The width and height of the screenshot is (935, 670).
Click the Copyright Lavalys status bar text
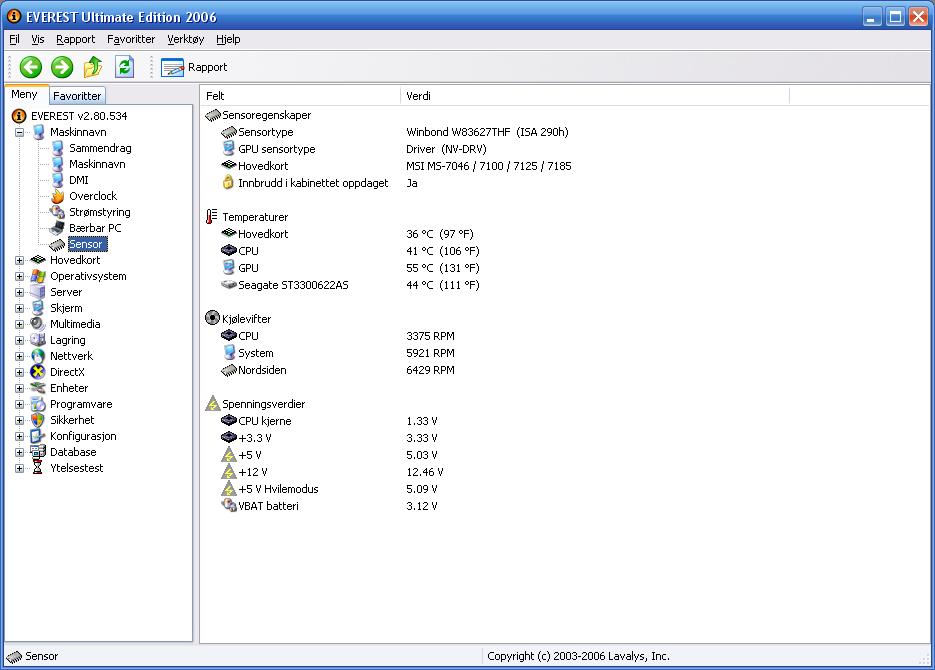tap(578, 656)
